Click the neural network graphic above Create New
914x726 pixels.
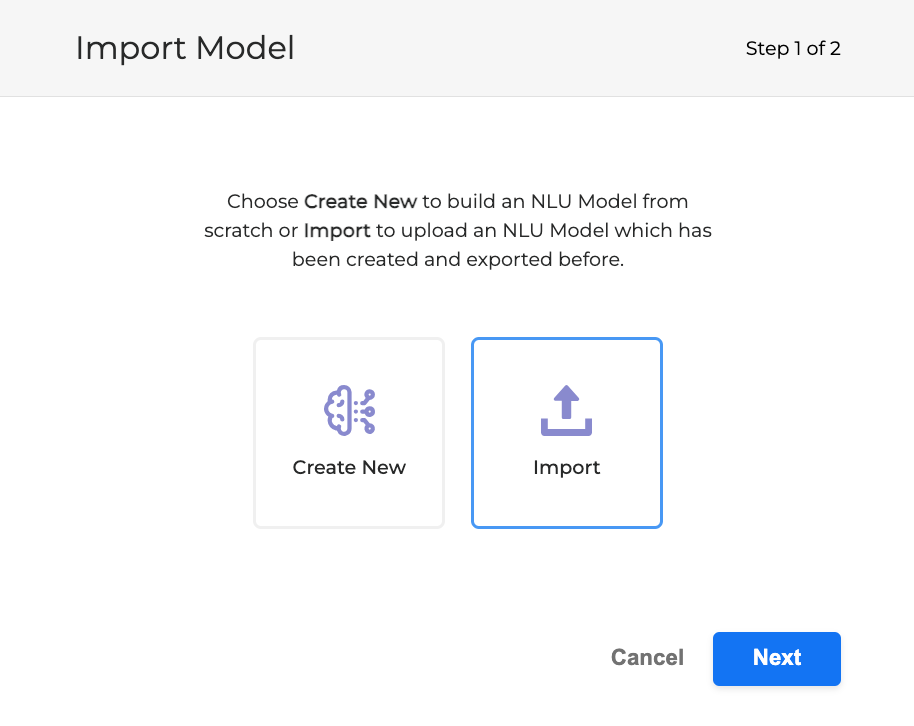click(x=348, y=408)
